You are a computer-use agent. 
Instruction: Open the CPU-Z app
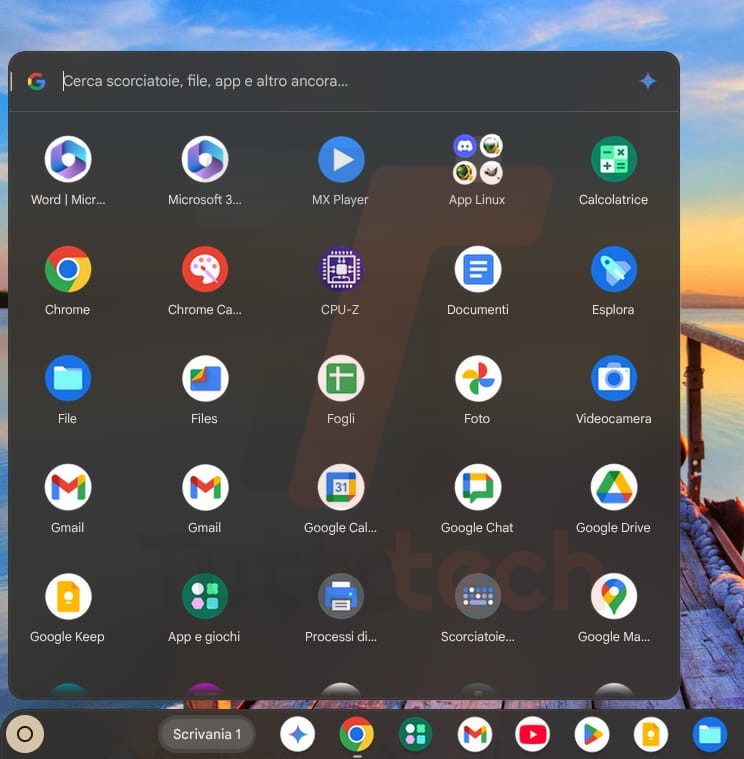341,270
